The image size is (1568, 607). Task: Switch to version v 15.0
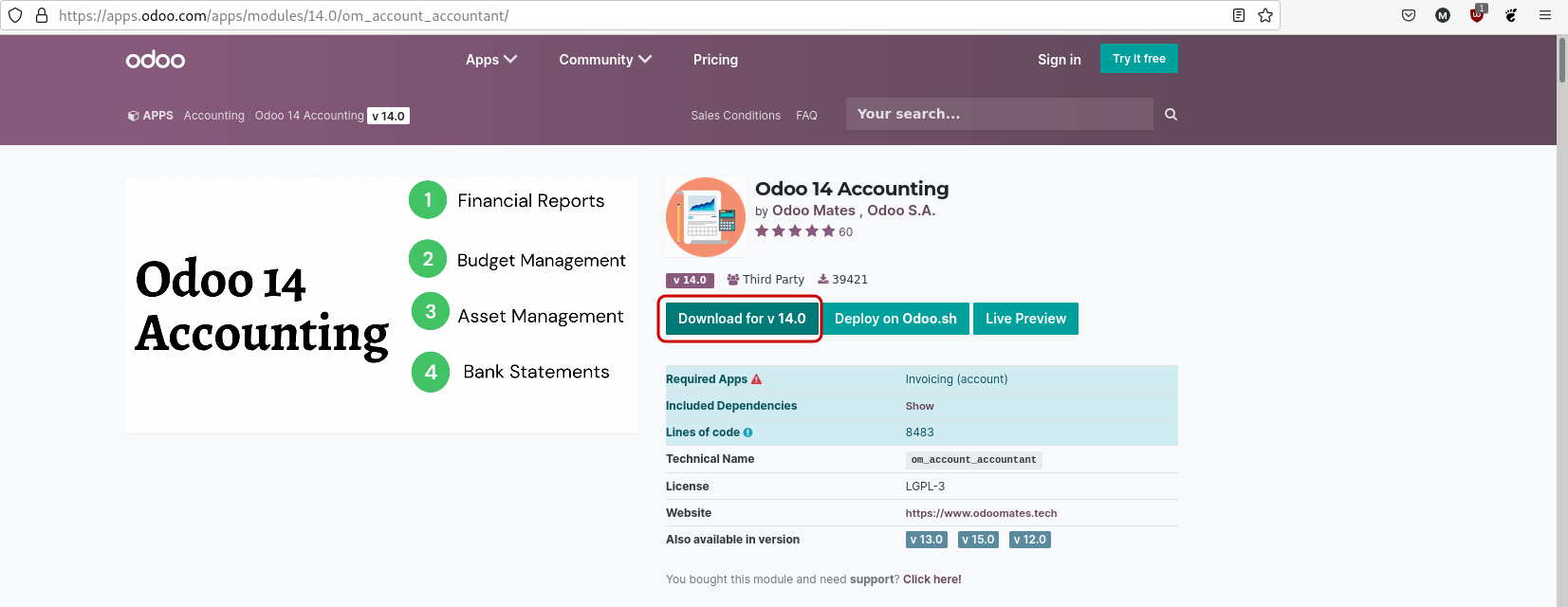(978, 540)
